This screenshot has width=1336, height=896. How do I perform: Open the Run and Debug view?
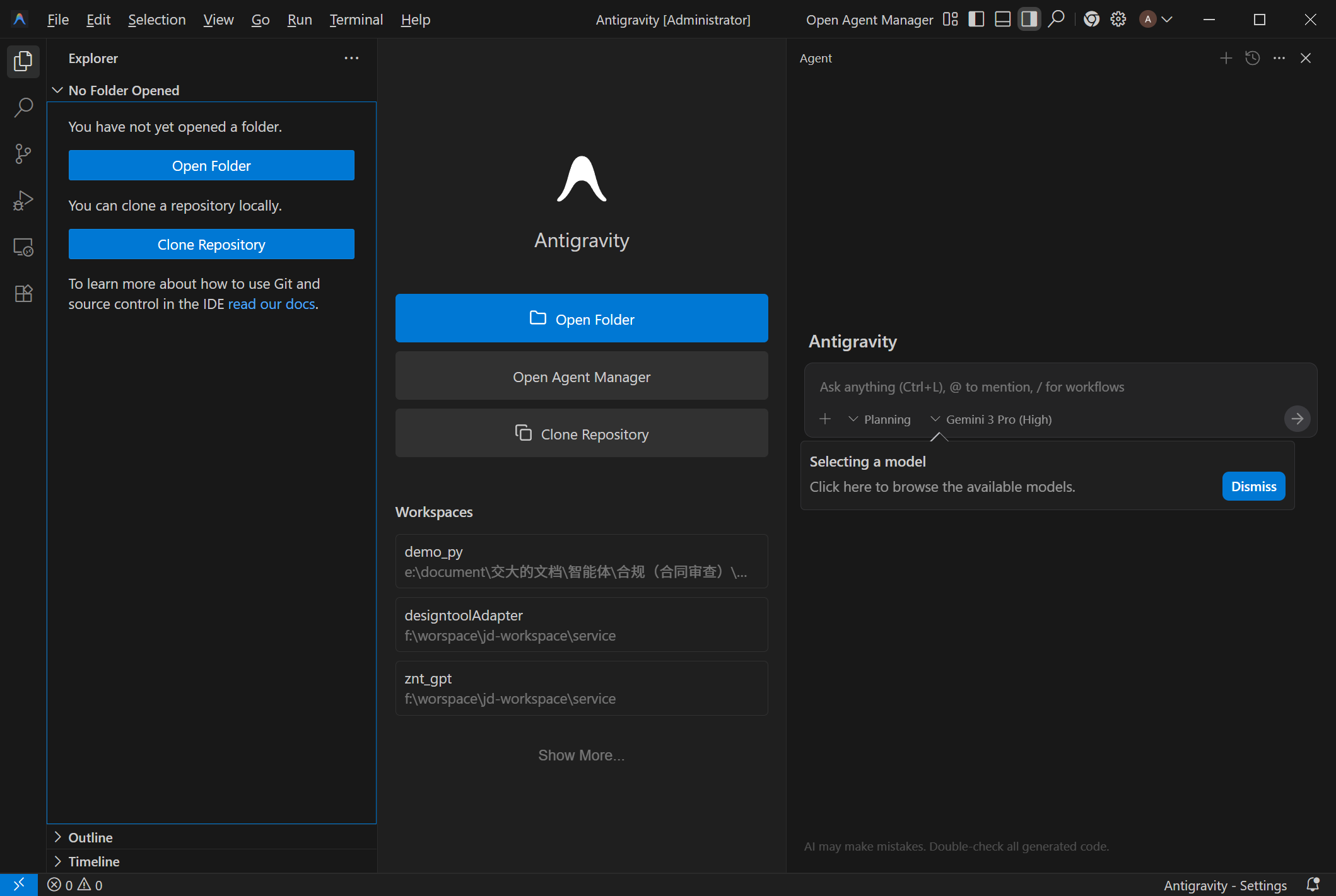pyautogui.click(x=23, y=201)
